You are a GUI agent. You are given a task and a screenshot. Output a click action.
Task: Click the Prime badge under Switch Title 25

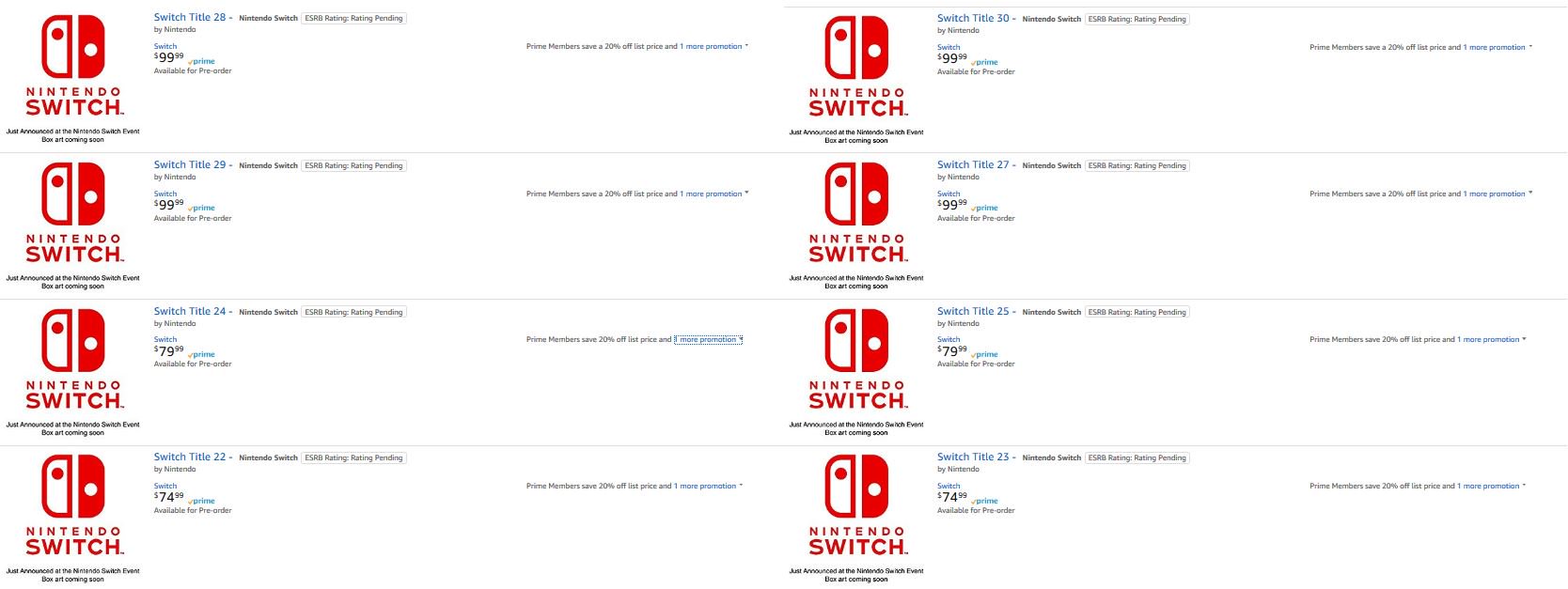(983, 354)
